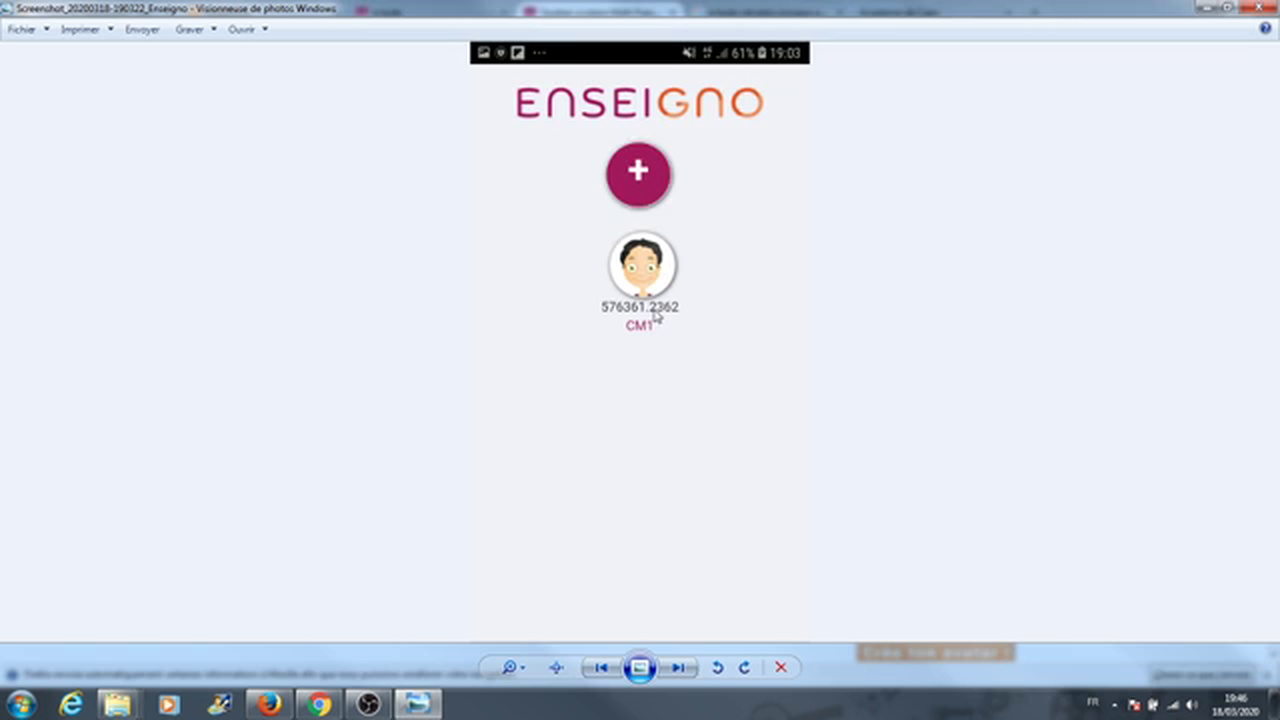Delete the current image with the red X

coord(781,667)
